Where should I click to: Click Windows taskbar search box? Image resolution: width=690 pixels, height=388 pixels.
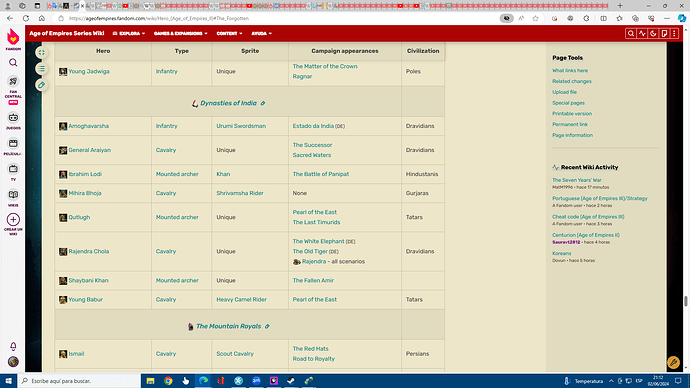[79, 381]
